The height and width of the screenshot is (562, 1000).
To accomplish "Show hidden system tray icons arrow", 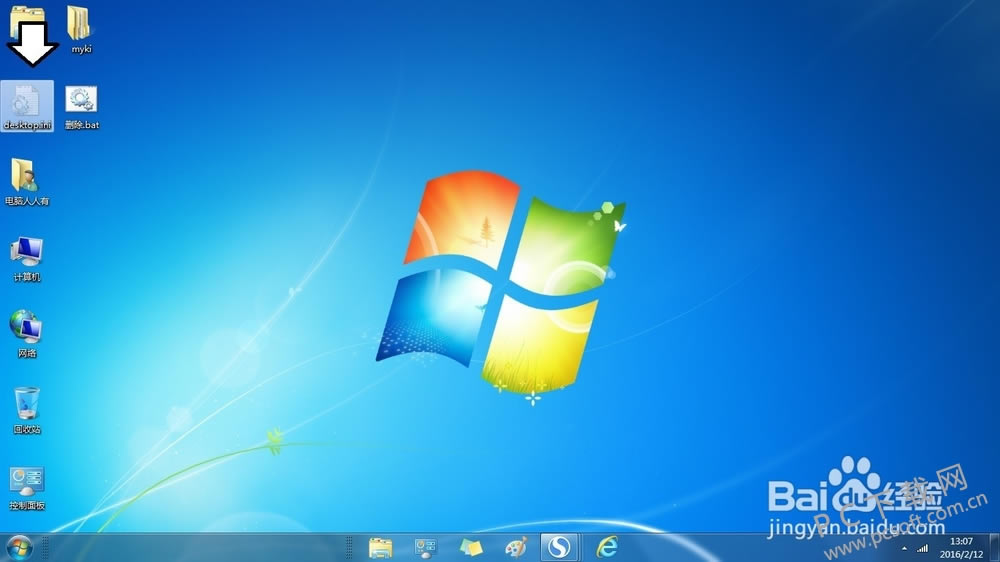I will [904, 549].
